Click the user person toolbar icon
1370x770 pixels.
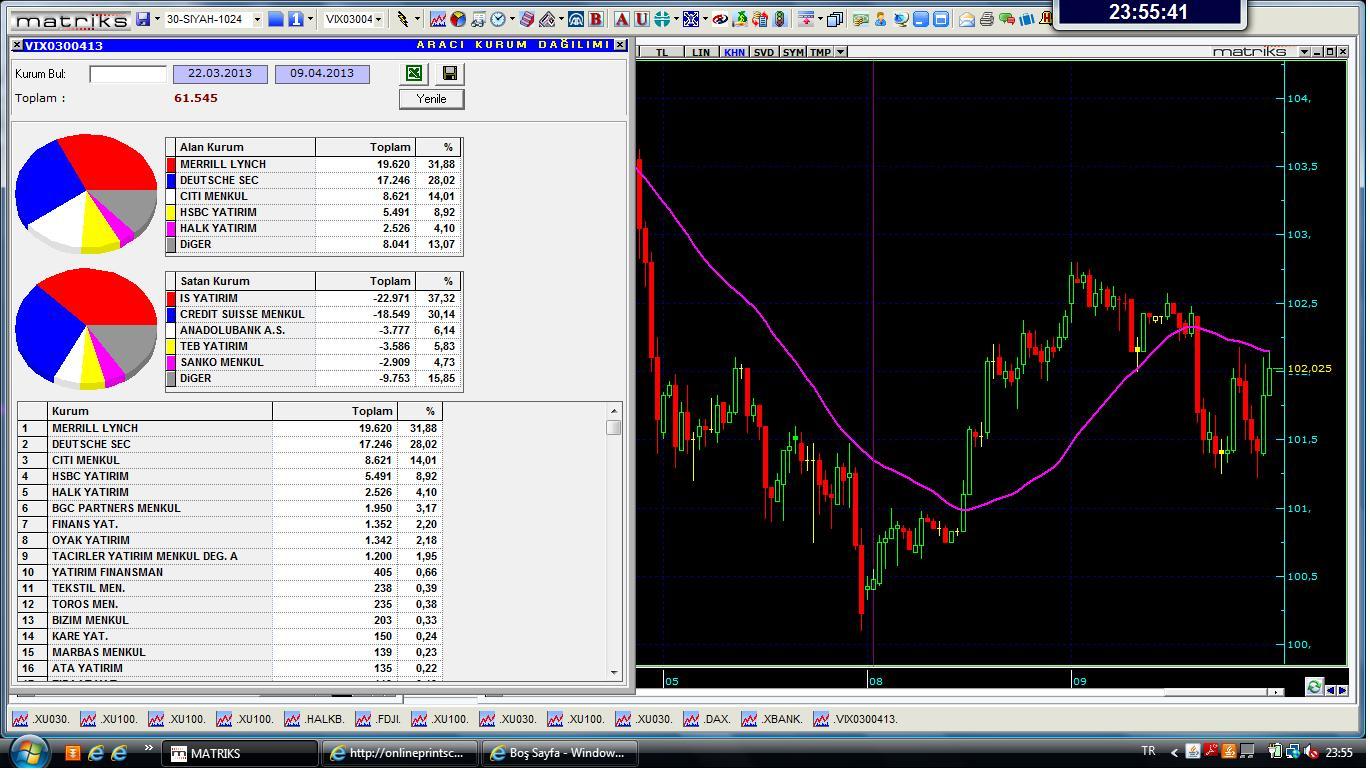coord(880,19)
